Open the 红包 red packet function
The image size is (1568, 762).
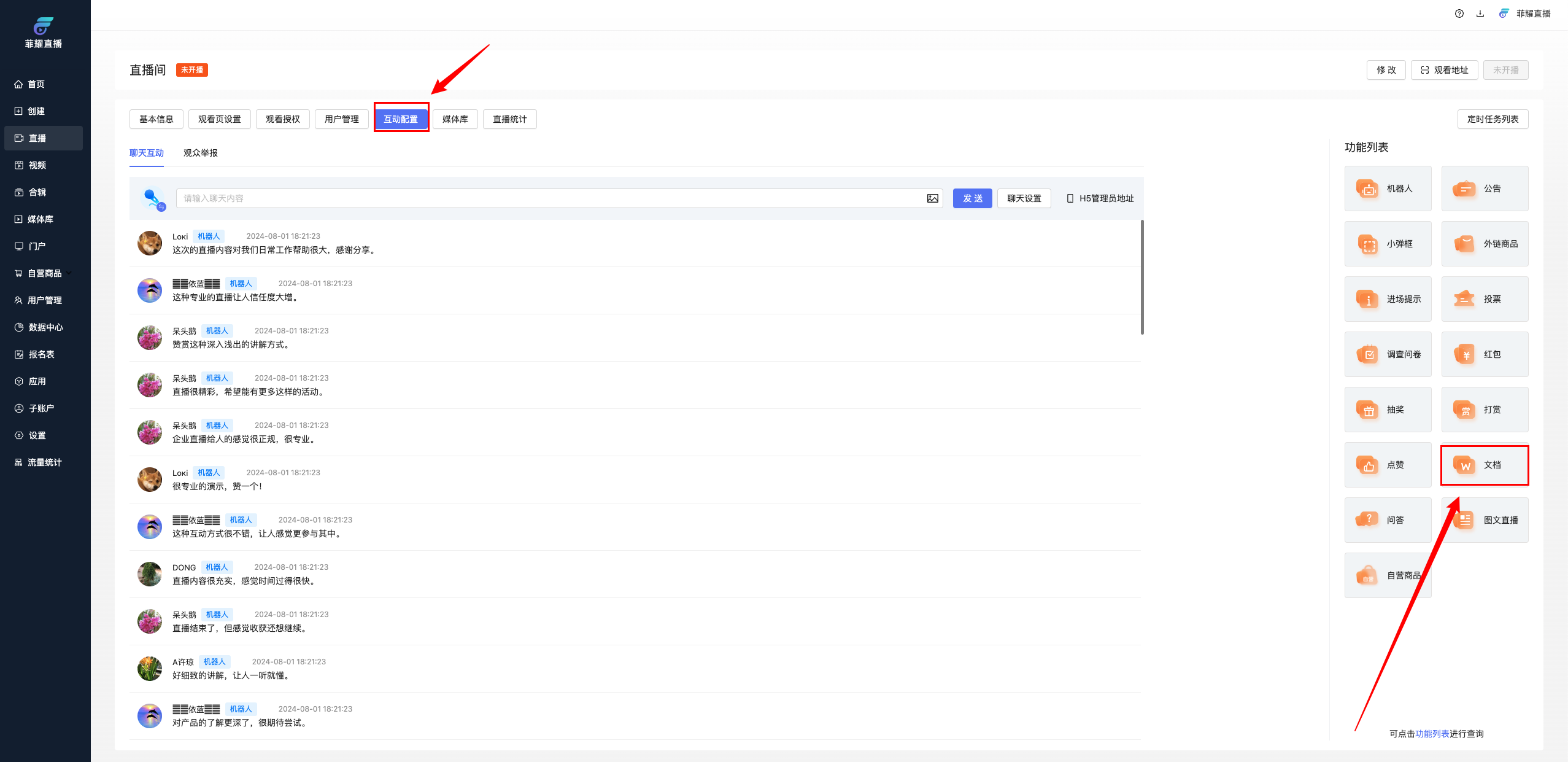tap(1484, 354)
